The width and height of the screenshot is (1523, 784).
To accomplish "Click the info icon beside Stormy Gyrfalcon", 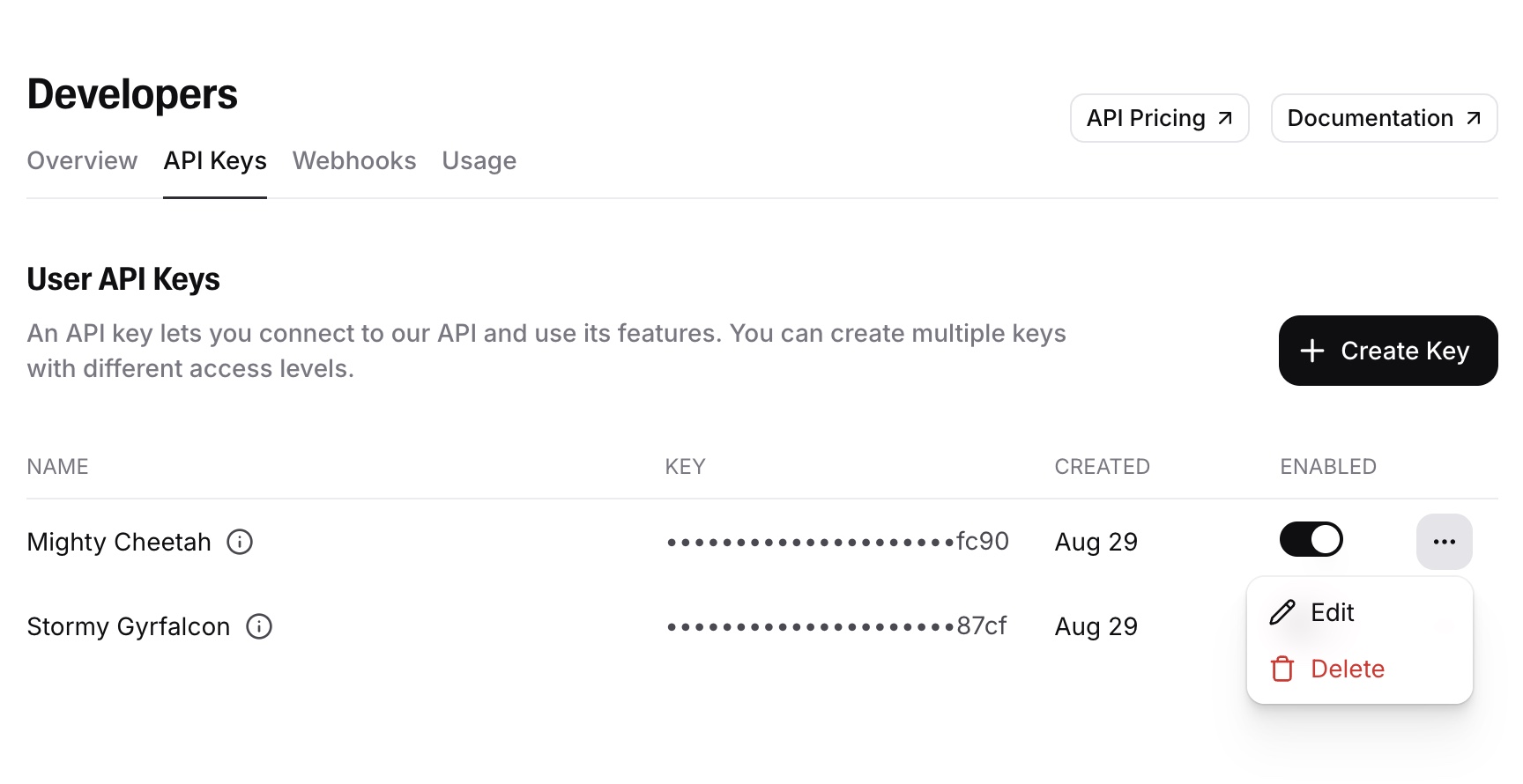I will (x=259, y=626).
